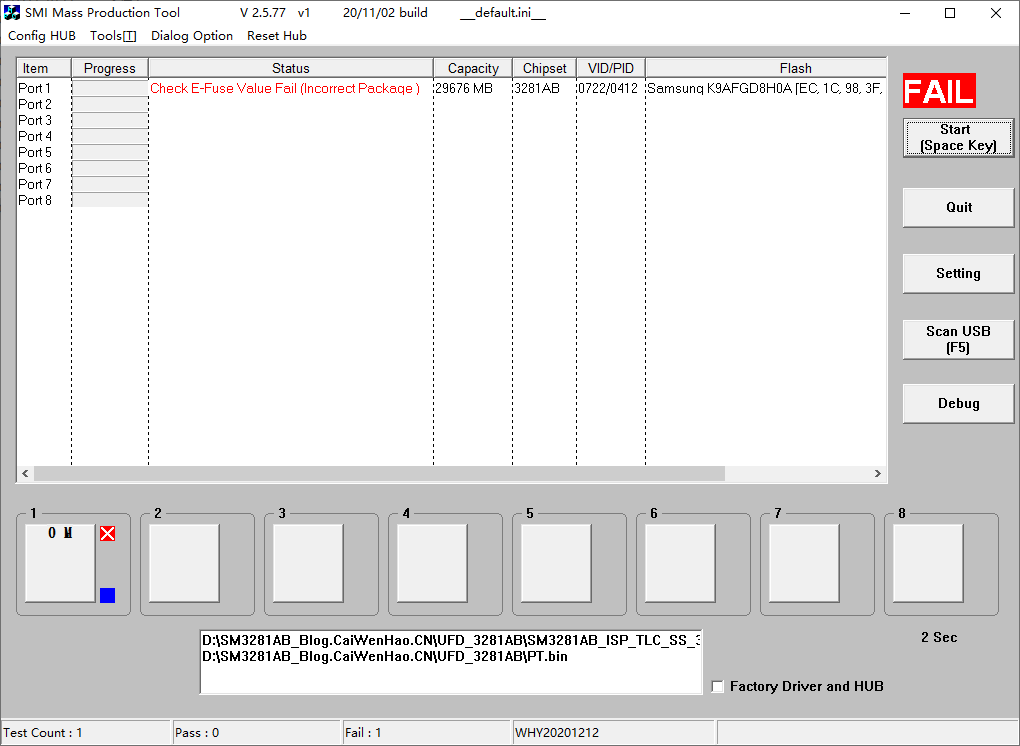1020x746 pixels.
Task: Open the Dialog Option menu
Action: [x=191, y=35]
